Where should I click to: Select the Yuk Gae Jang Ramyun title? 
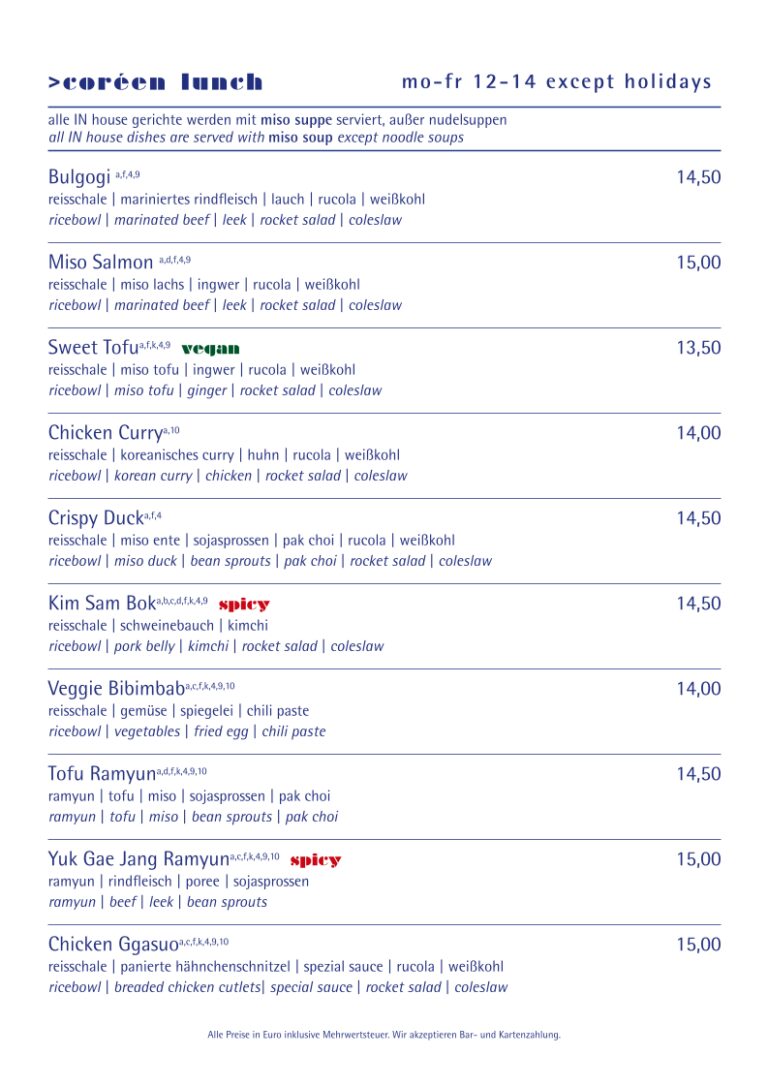[x=139, y=859]
